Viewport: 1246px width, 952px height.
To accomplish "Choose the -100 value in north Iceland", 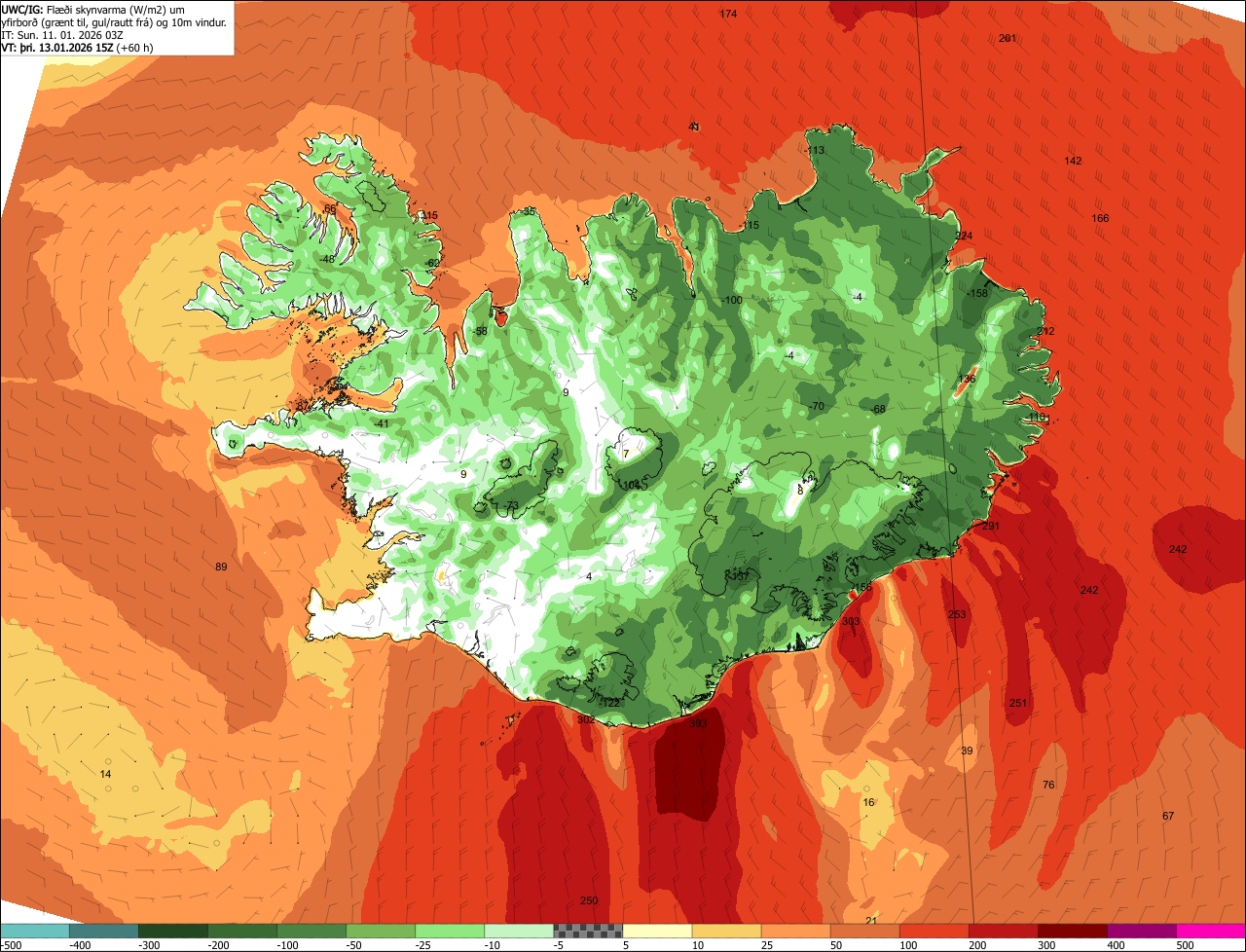I will 732,300.
